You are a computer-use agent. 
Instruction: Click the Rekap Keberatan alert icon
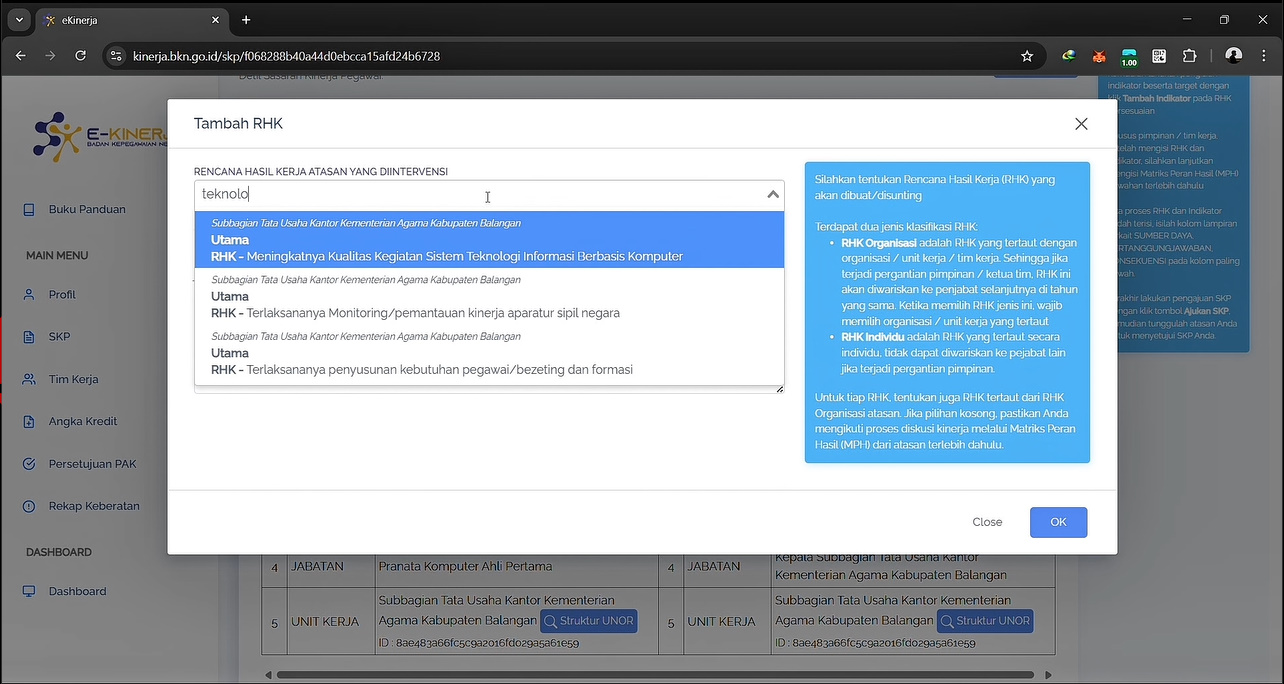click(x=29, y=506)
